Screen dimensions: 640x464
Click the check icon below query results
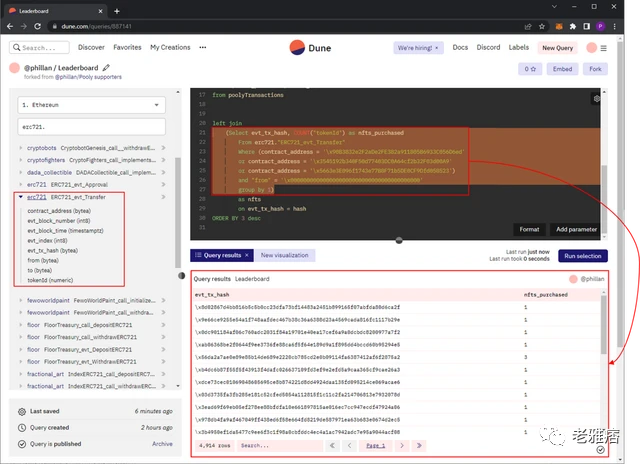(x=600, y=450)
